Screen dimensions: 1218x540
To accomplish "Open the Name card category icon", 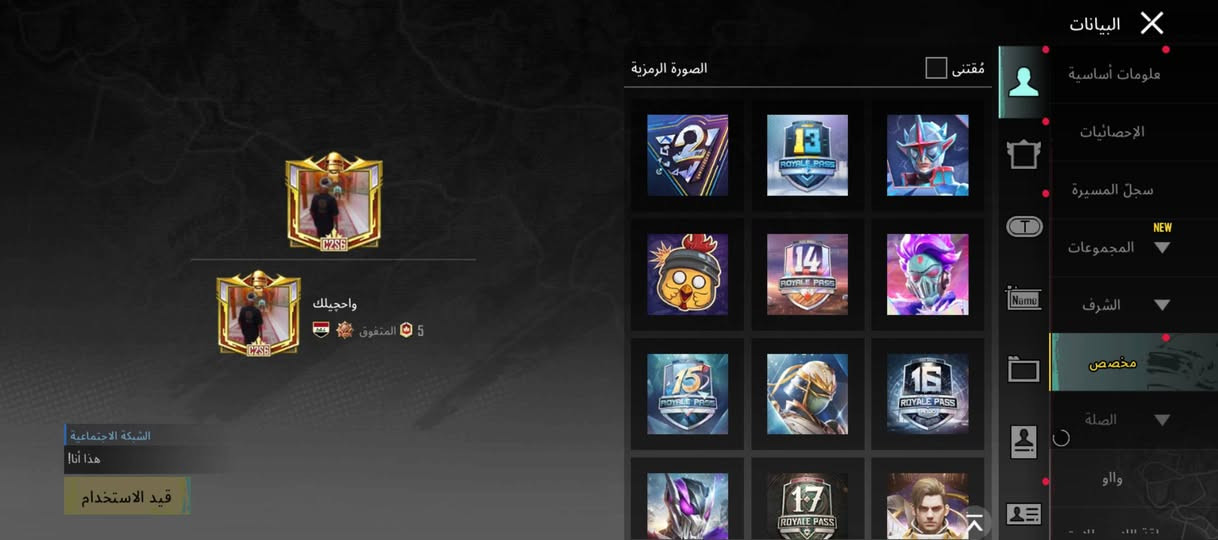I will [1023, 298].
